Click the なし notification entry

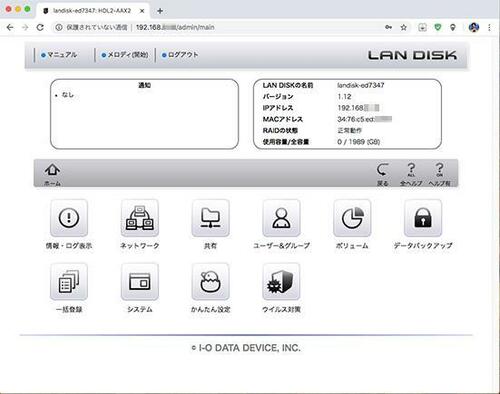point(68,95)
